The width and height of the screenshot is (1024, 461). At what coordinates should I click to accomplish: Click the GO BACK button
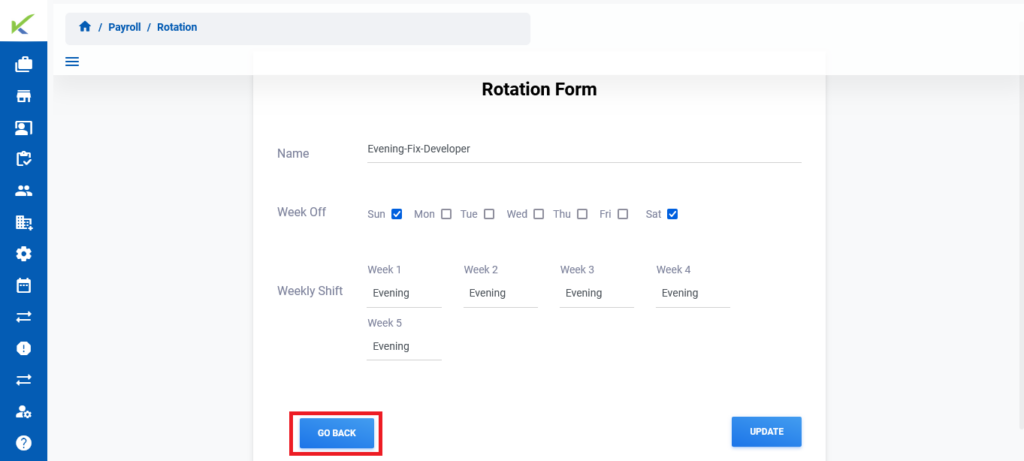coord(337,433)
